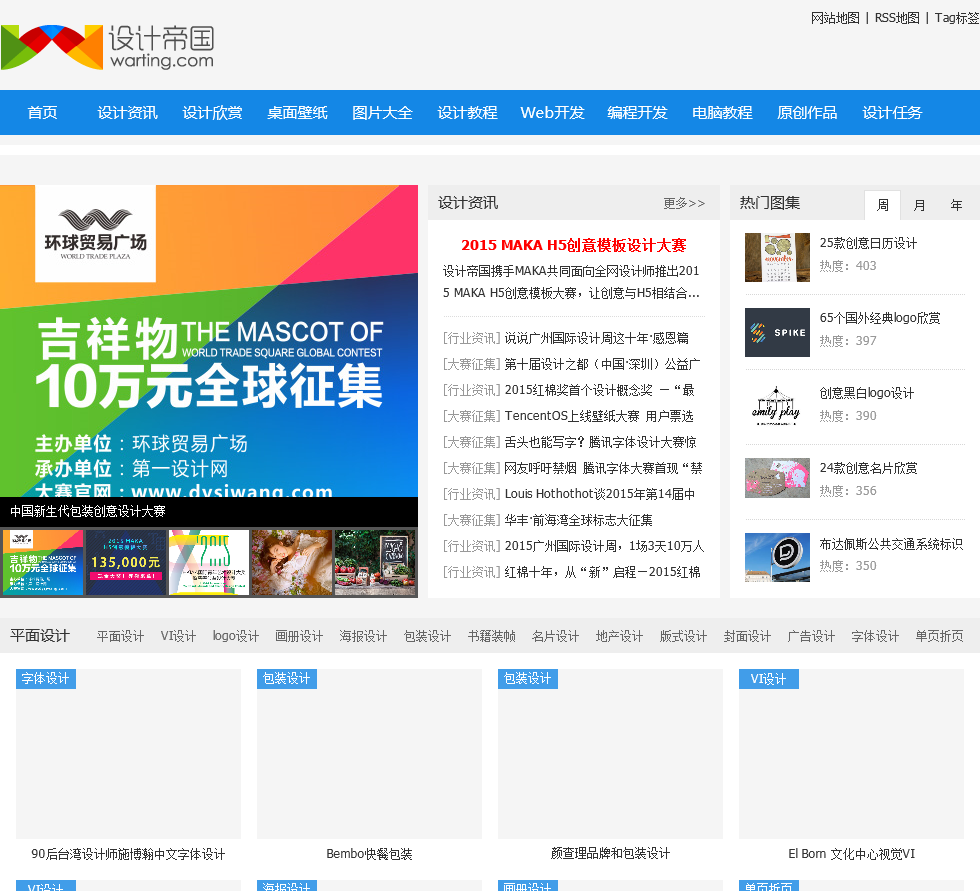Viewport: 980px width, 891px height.
Task: Click the 24款创意名片欣赏 thumbnail image
Action: coord(777,479)
